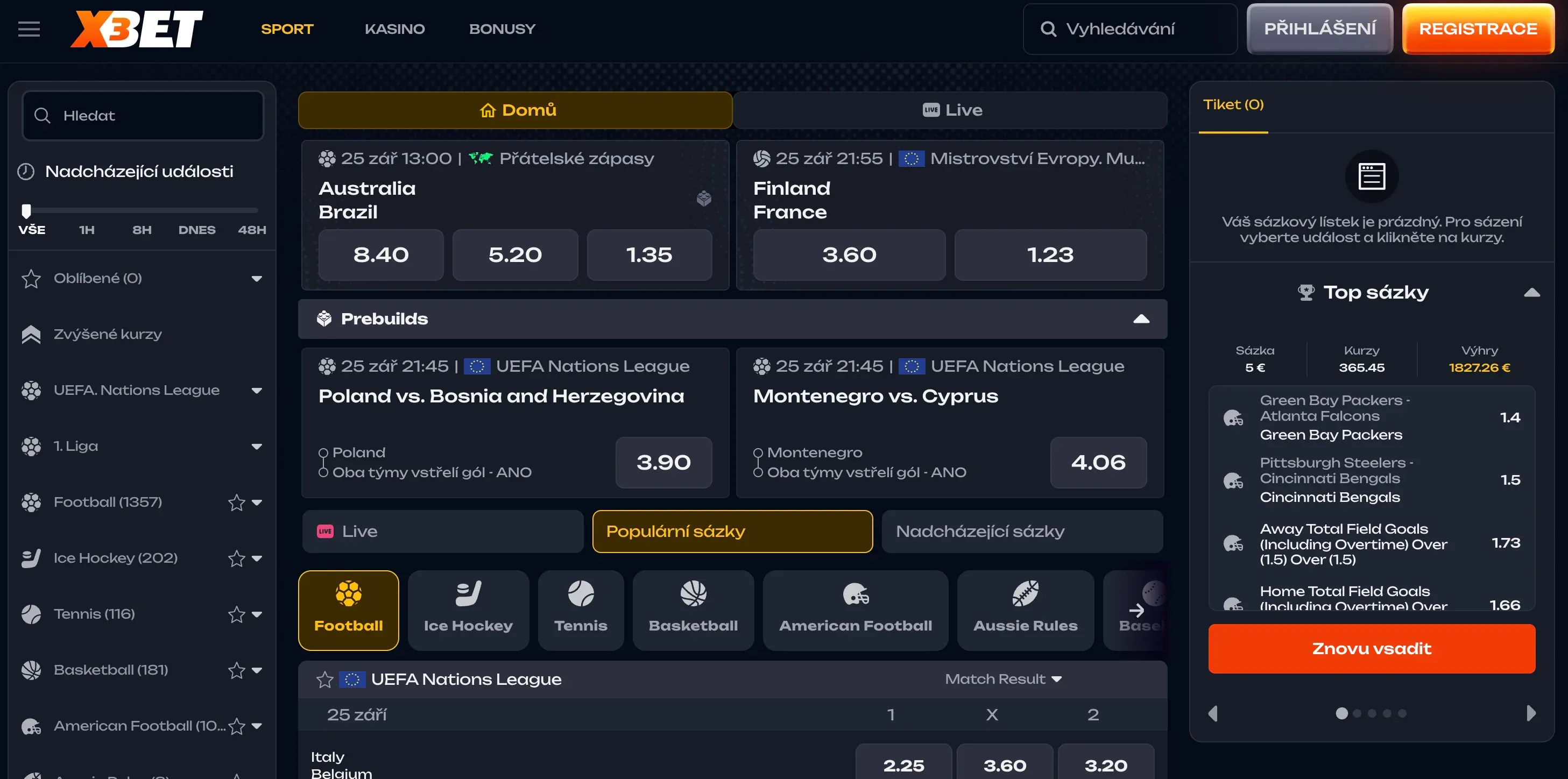Click the Basketball icon in sidebar

pyautogui.click(x=31, y=670)
